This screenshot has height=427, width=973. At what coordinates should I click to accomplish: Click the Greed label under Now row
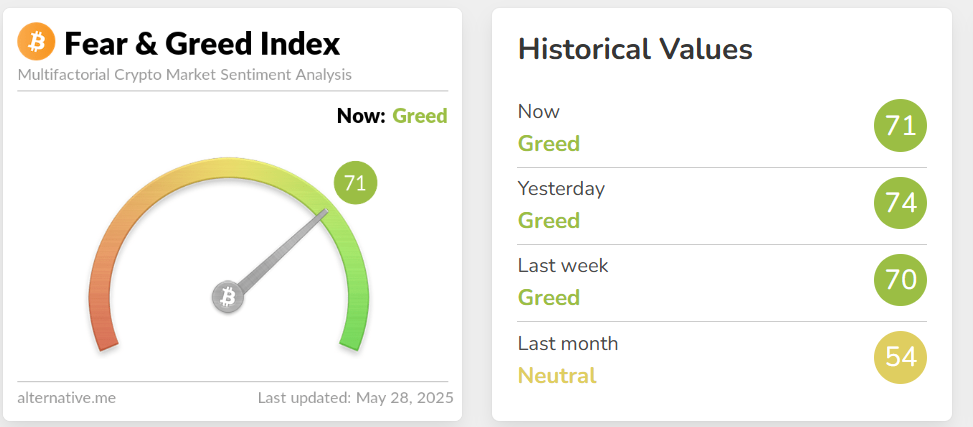549,143
